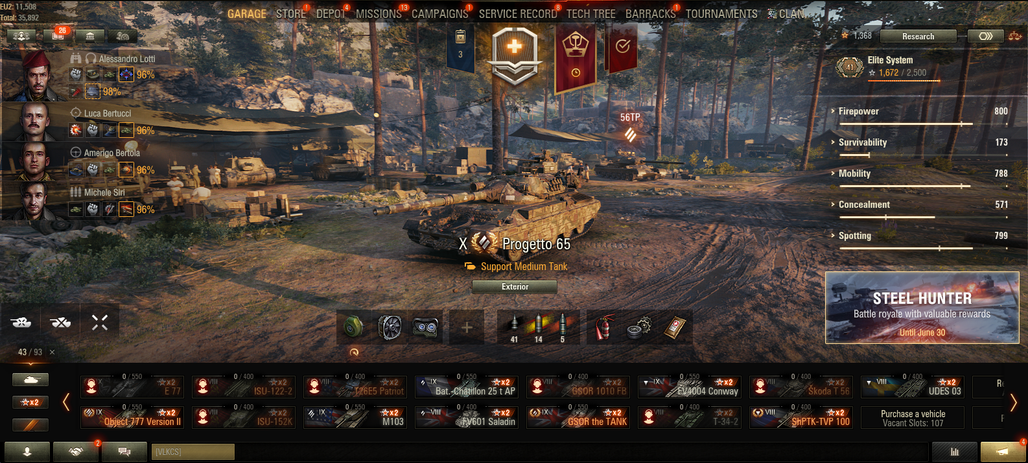
Task: Select the binocular optics equipment slot
Action: click(425, 327)
